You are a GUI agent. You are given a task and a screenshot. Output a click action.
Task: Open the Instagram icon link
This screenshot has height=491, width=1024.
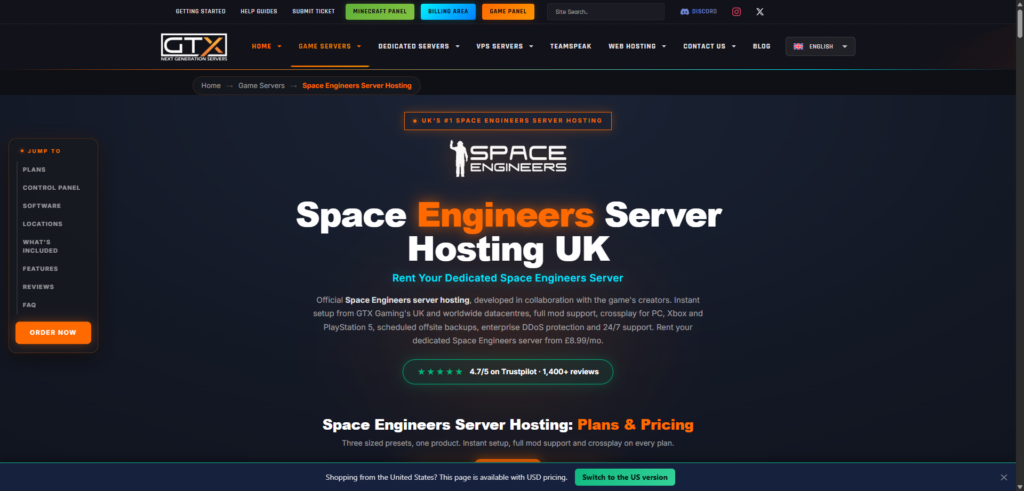[x=736, y=12]
